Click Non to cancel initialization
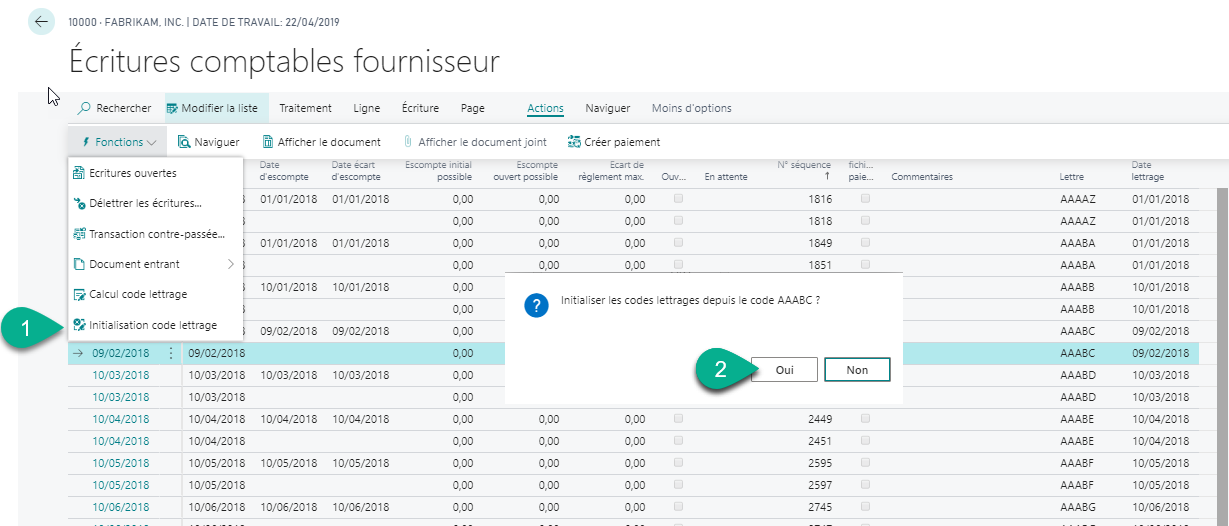Viewport: 1229px width, 526px height. pos(856,369)
